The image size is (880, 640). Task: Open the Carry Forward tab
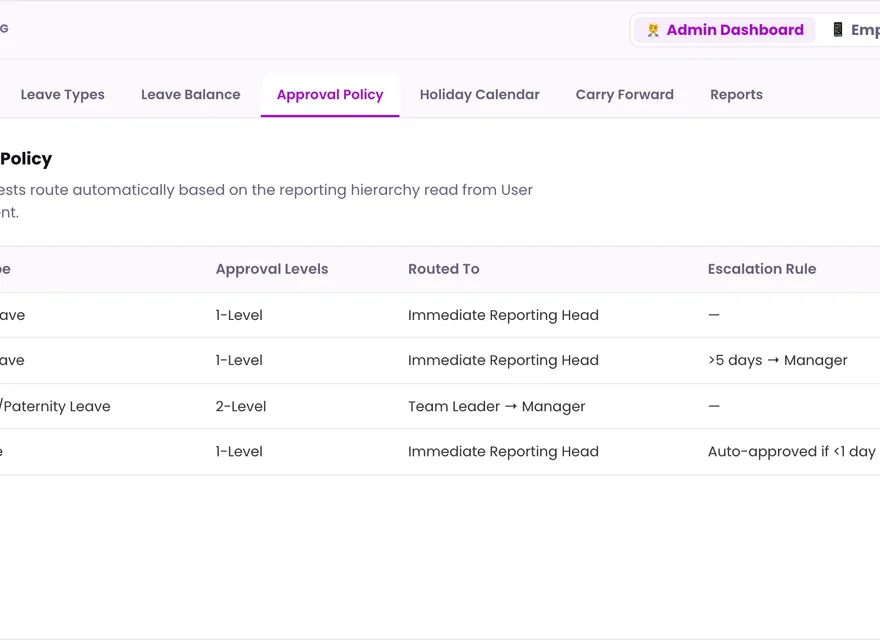(625, 94)
